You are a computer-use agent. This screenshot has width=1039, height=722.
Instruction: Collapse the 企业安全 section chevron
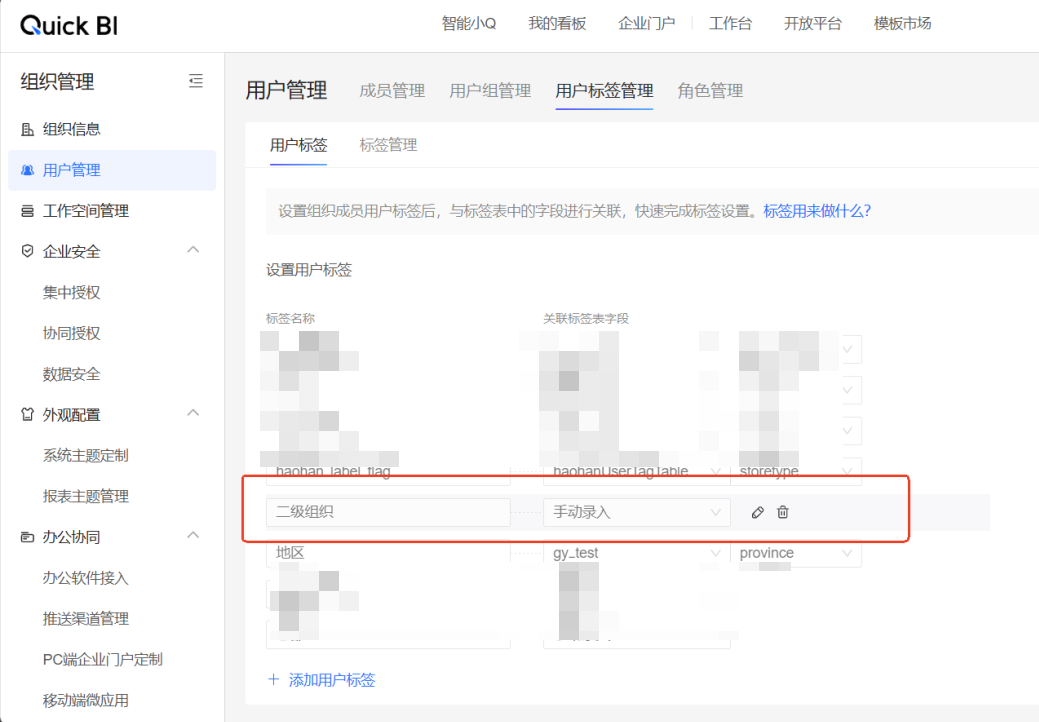(x=193, y=250)
